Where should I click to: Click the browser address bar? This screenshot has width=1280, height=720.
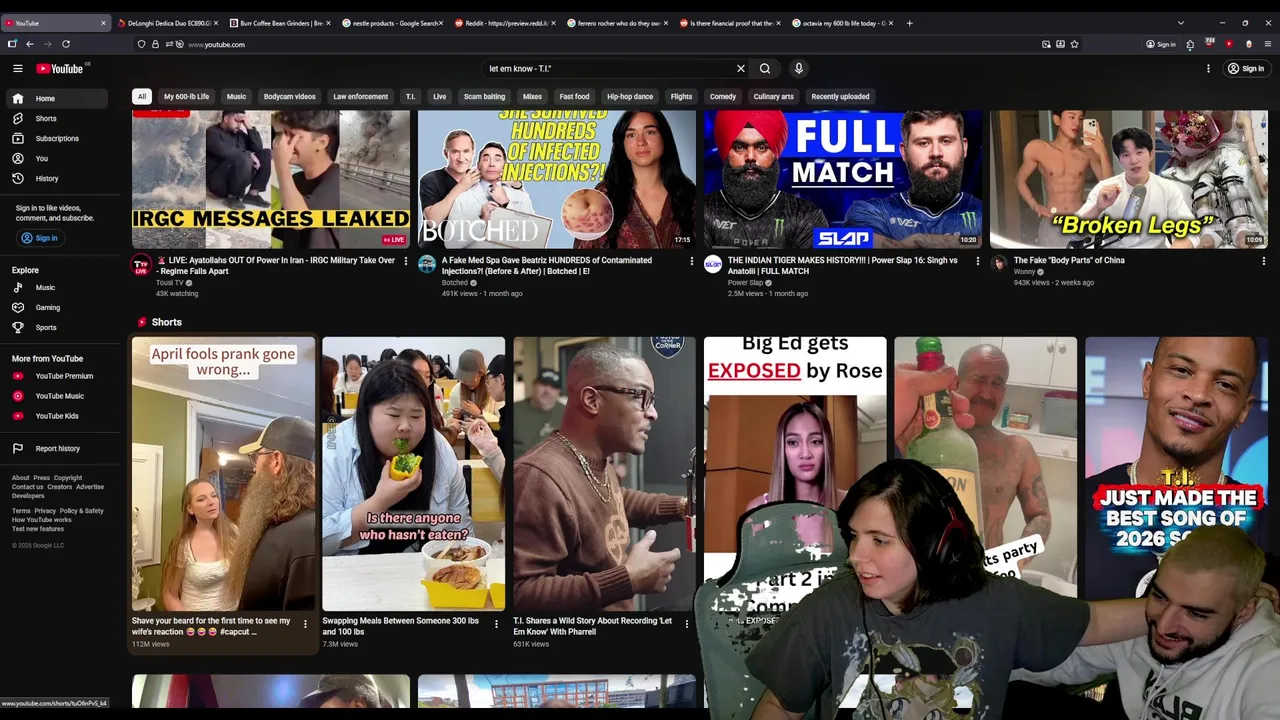[600, 44]
